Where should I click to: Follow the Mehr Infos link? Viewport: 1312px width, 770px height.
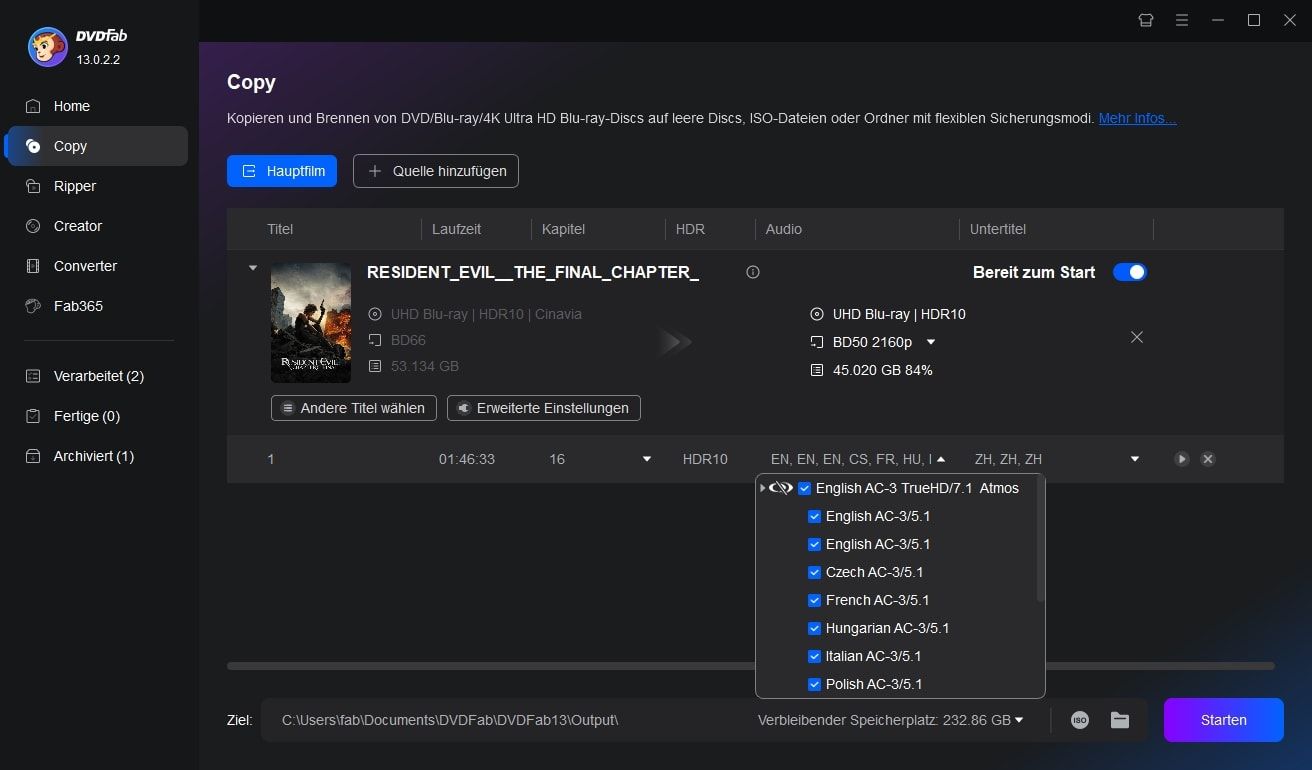point(1137,118)
